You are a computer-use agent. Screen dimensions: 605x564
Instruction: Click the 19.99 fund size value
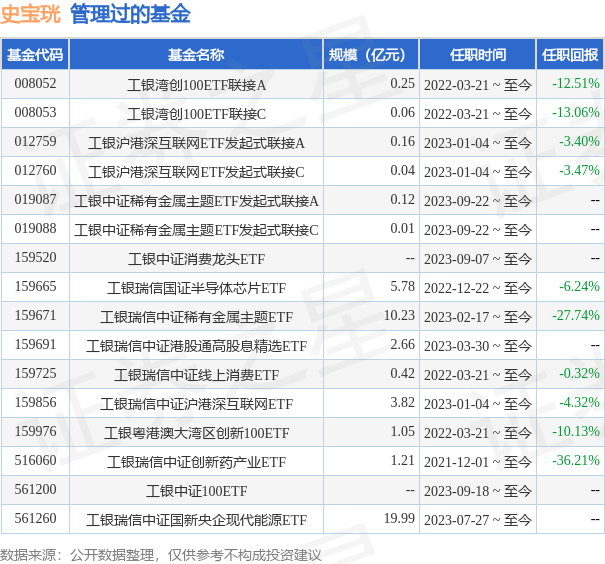399,518
